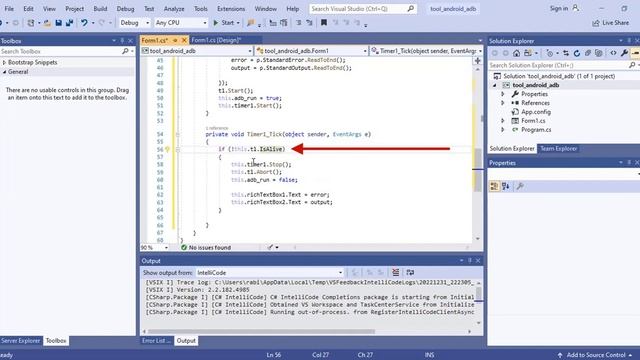Open the Analyze menu
The image size is (640, 360).
pyautogui.click(x=174, y=8)
